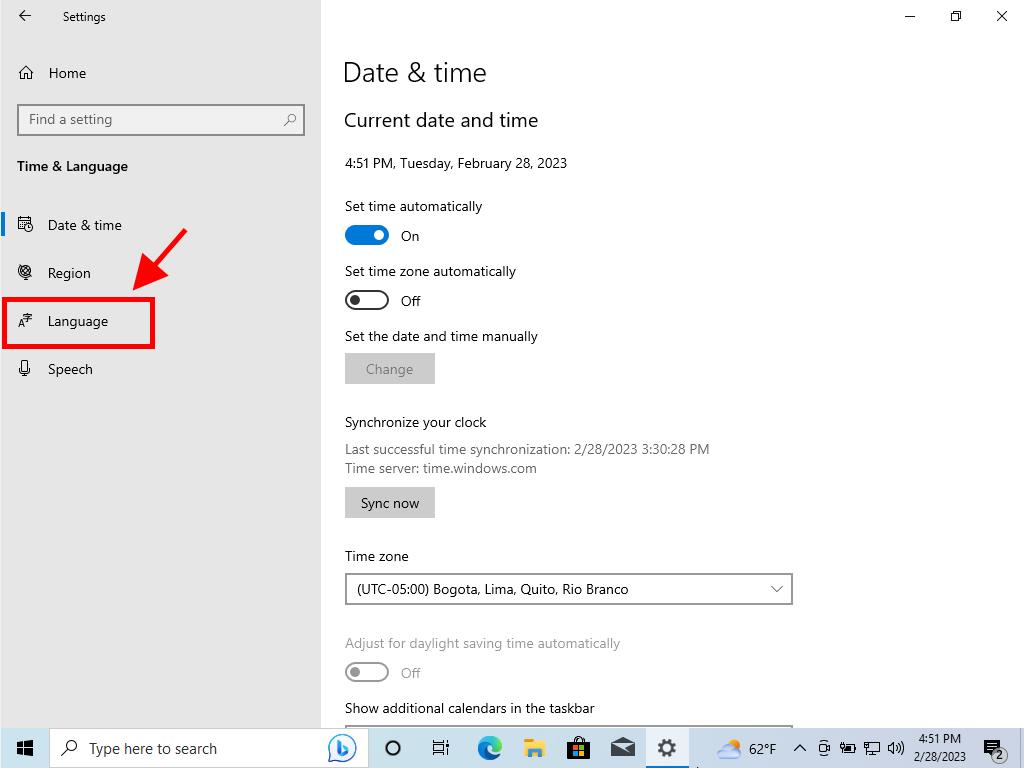The width and height of the screenshot is (1024, 768).
Task: Toggle daylight saving time adjustment switch
Action: click(x=366, y=673)
